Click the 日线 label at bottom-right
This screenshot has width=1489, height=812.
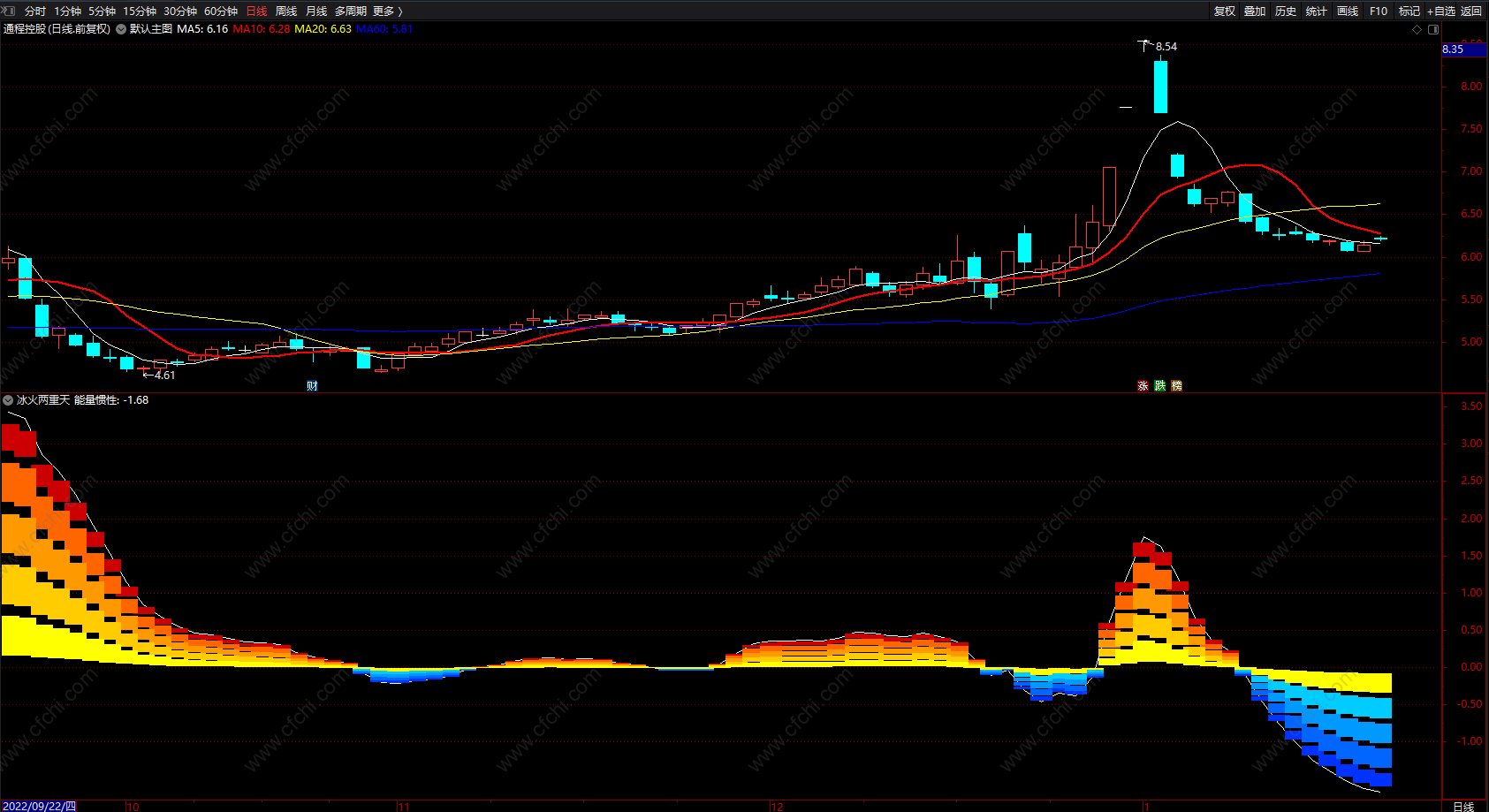tap(1463, 806)
